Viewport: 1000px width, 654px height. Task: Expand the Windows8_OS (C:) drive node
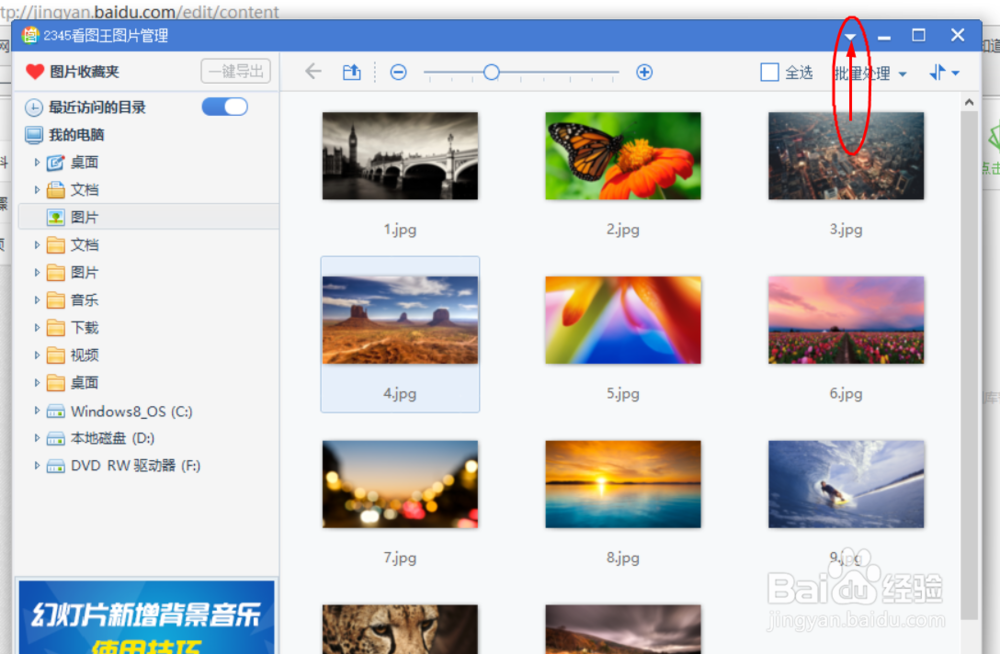37,410
